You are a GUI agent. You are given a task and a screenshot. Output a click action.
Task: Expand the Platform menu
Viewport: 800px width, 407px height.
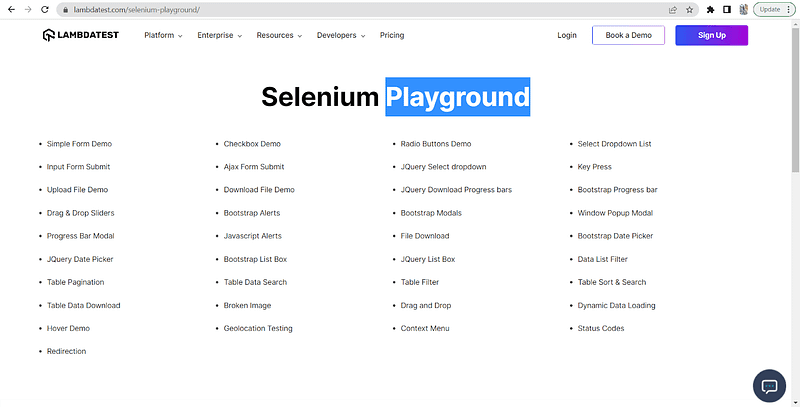click(x=163, y=35)
